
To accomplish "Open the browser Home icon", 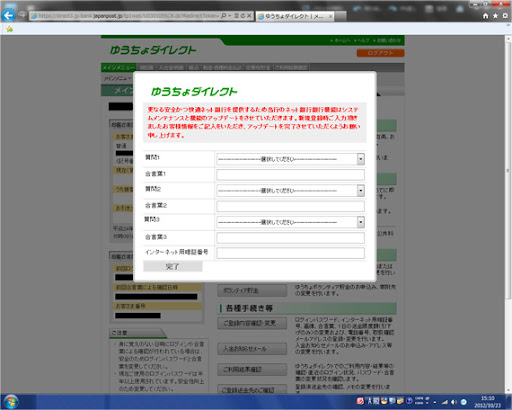I will pos(485,16).
